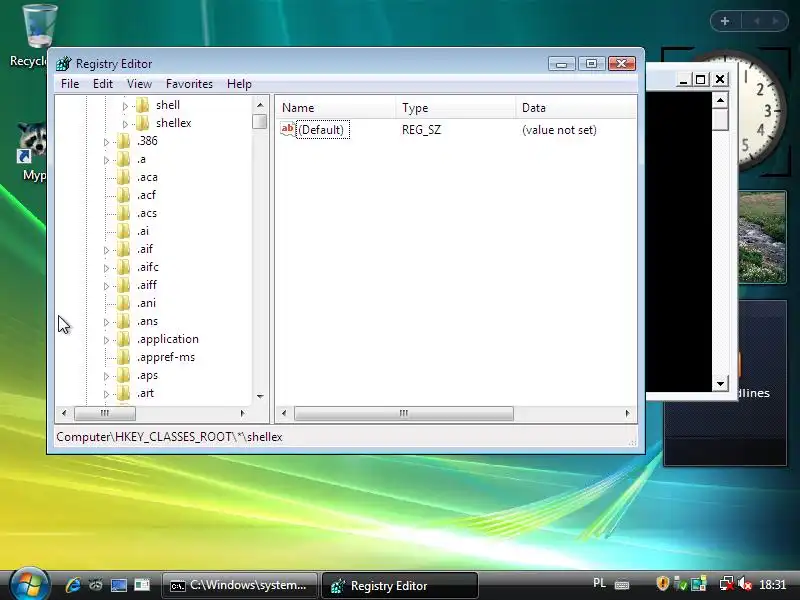Click the .386 folder icon
This screenshot has height=600, width=800.
pyautogui.click(x=123, y=141)
